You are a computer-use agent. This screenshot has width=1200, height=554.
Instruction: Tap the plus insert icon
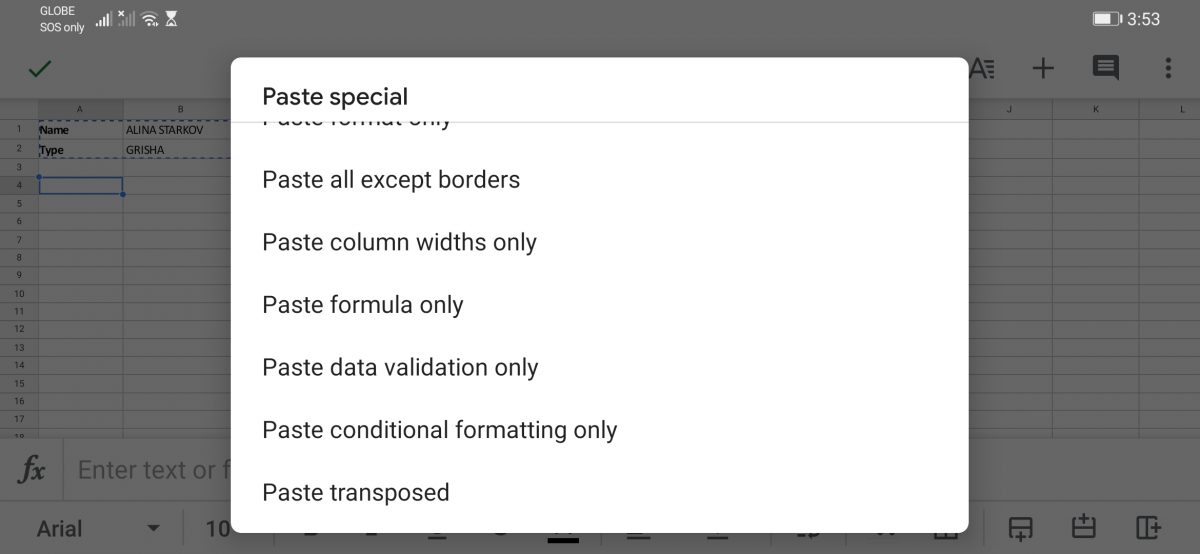point(1043,69)
